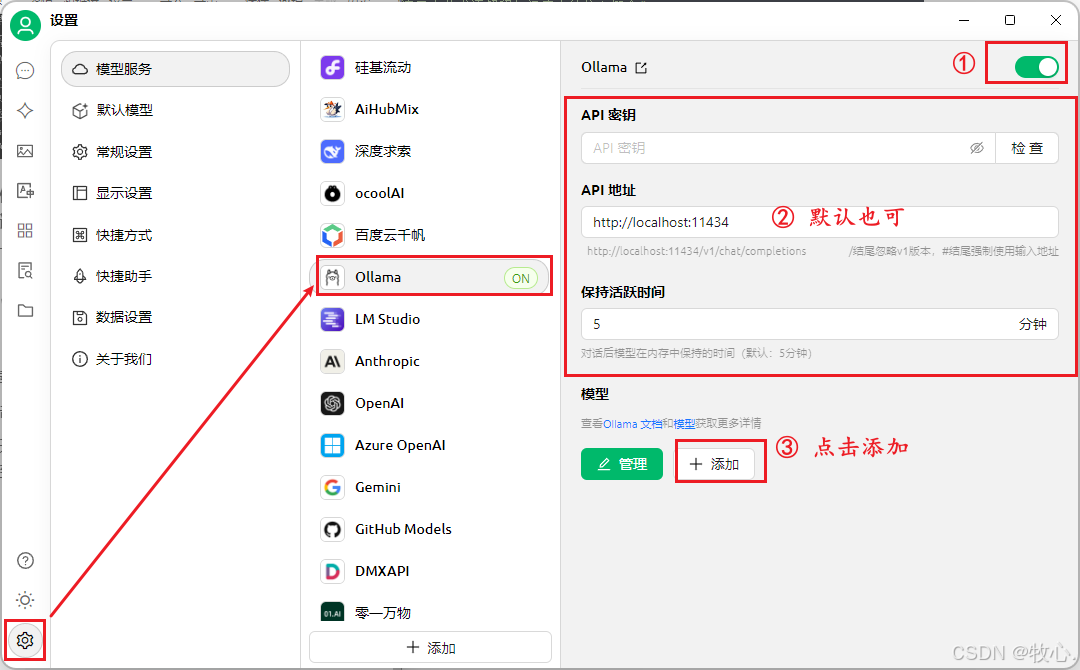
Task: Open the Ollama 文档 link
Action: (x=633, y=424)
